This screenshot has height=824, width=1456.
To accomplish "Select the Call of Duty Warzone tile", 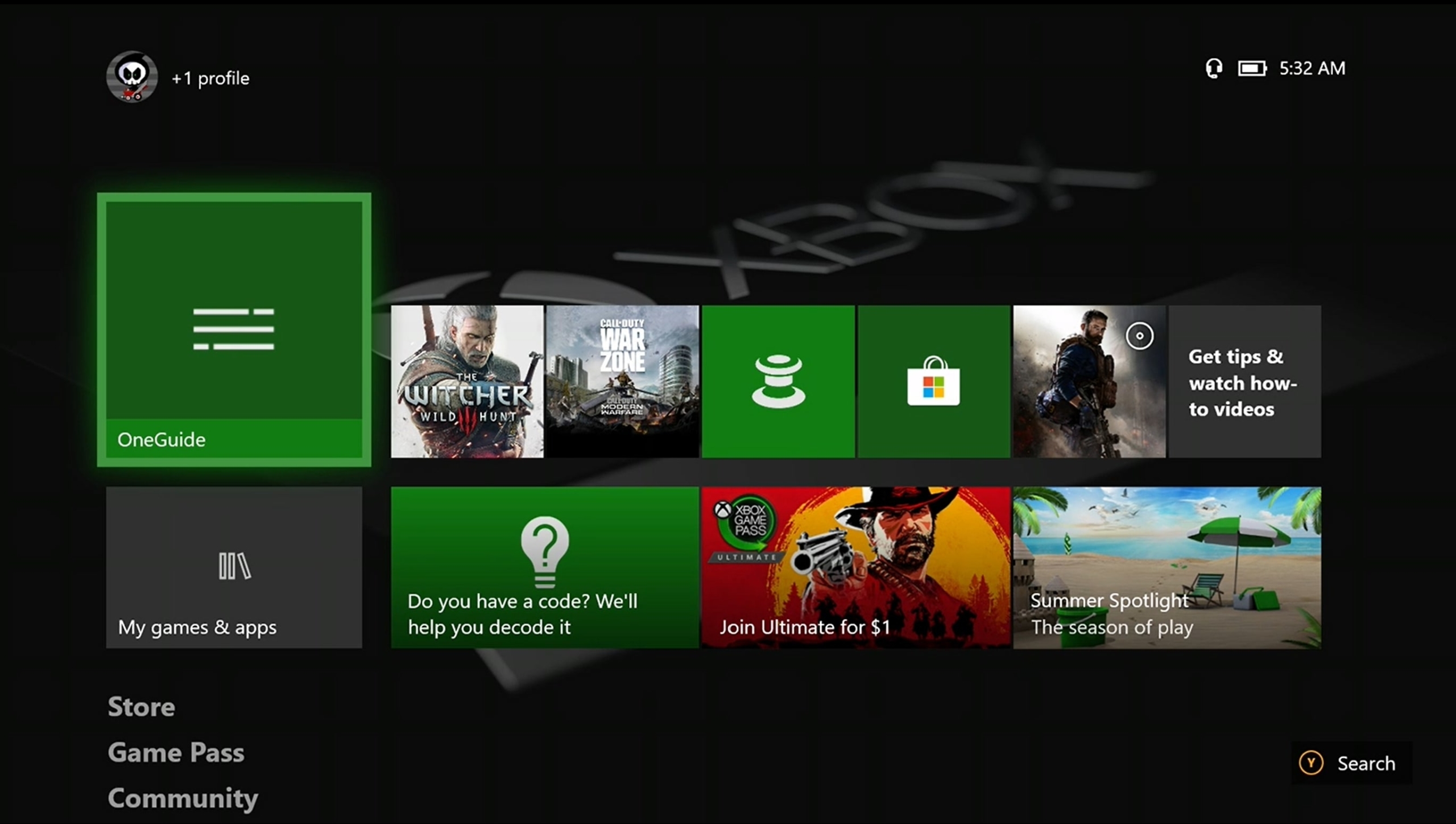I will (622, 381).
